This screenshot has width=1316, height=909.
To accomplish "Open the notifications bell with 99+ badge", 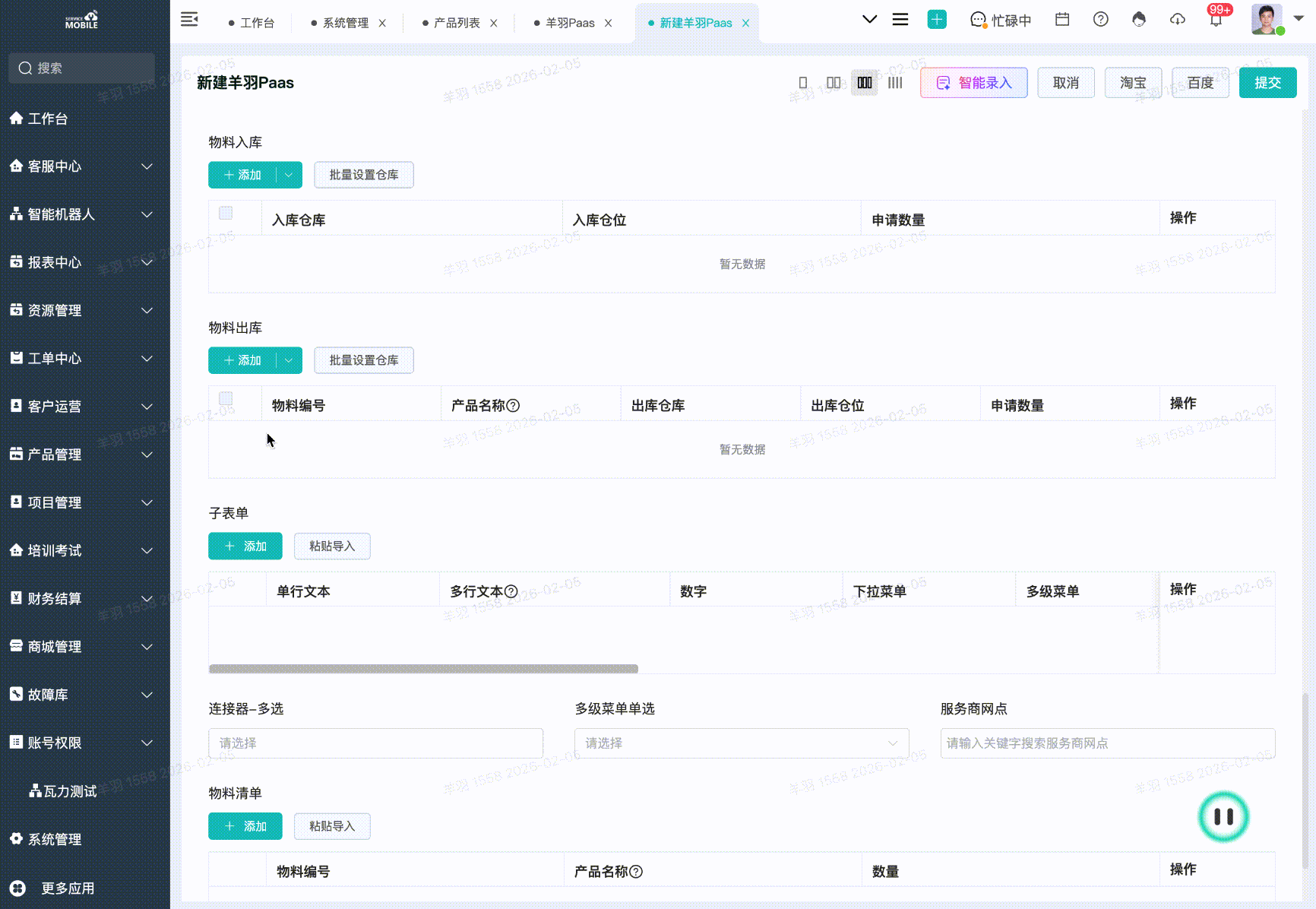I will point(1216,20).
